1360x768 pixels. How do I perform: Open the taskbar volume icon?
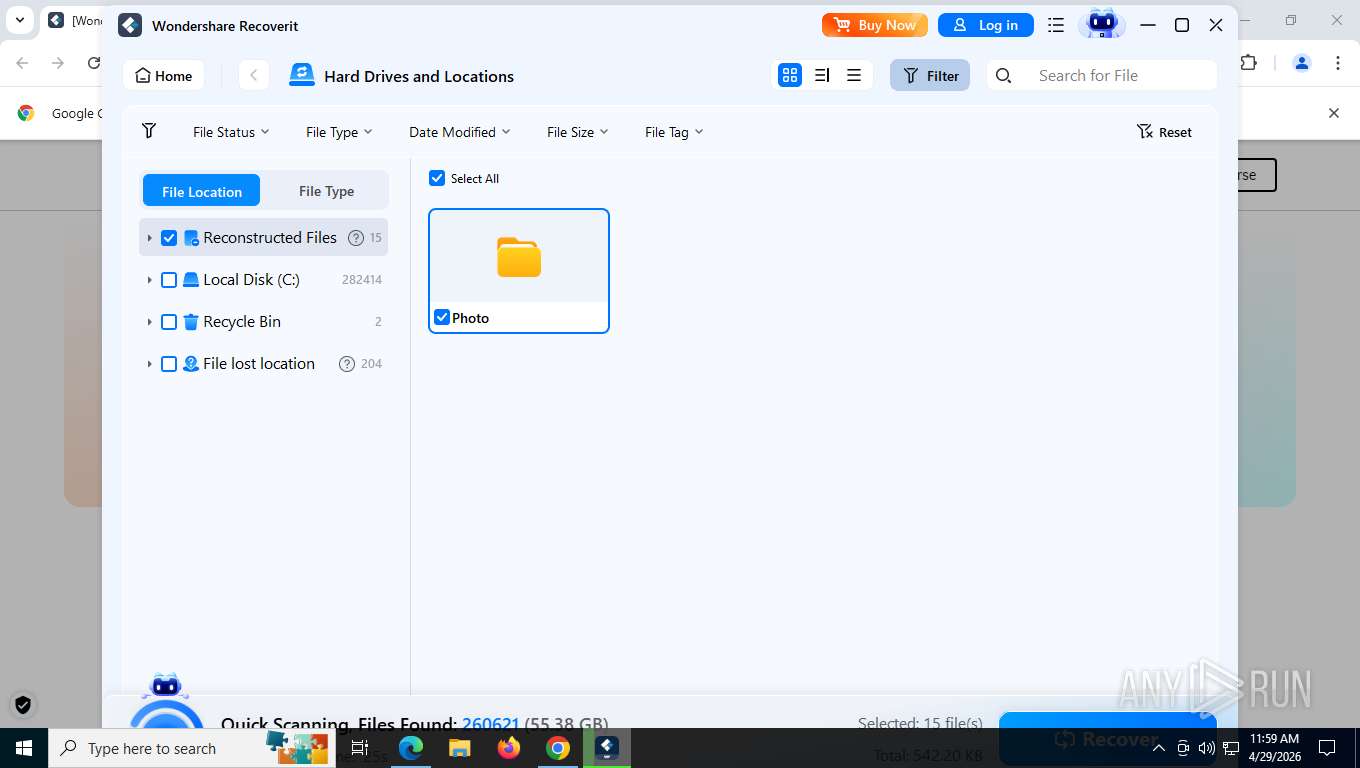(x=1207, y=748)
